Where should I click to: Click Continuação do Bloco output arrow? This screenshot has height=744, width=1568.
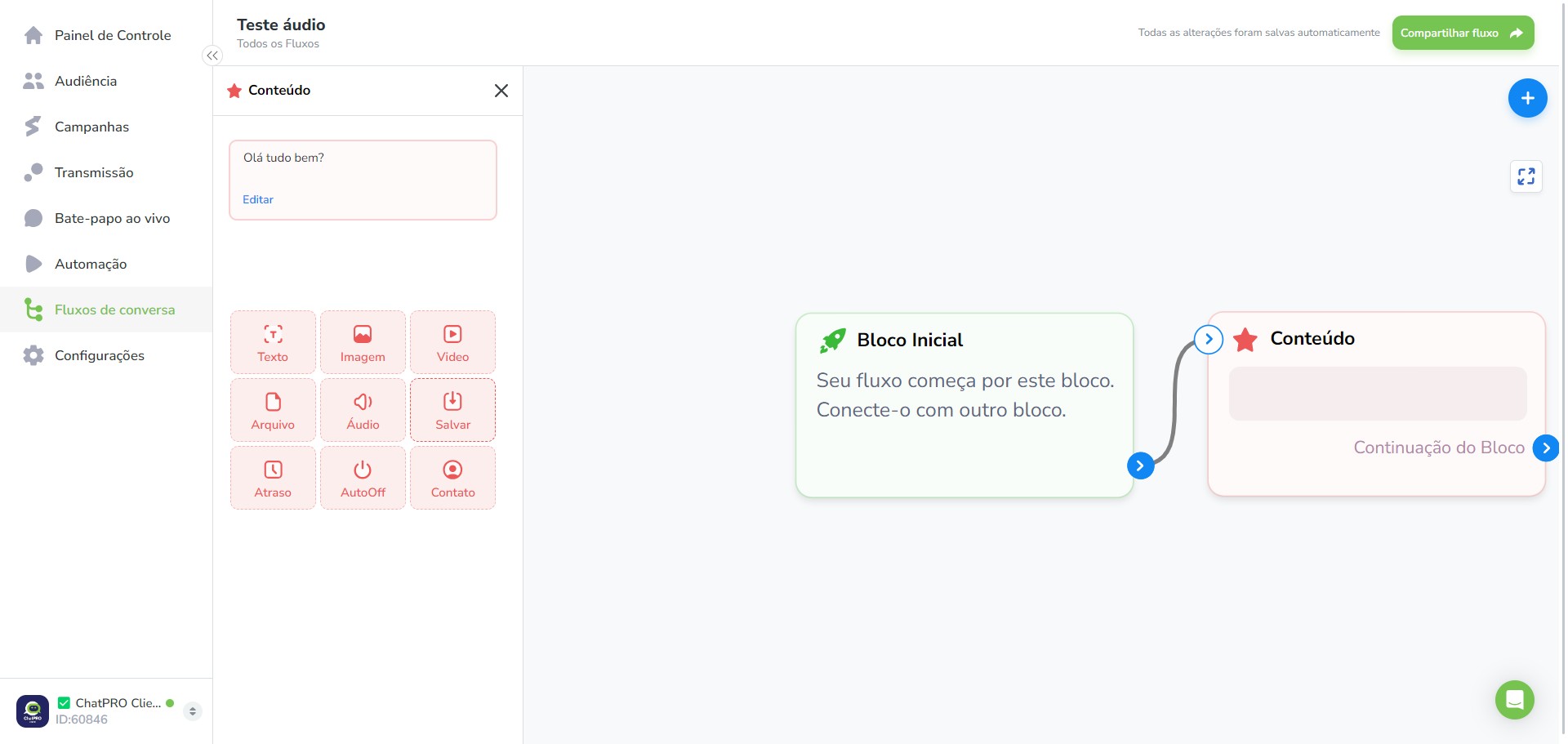(x=1546, y=448)
